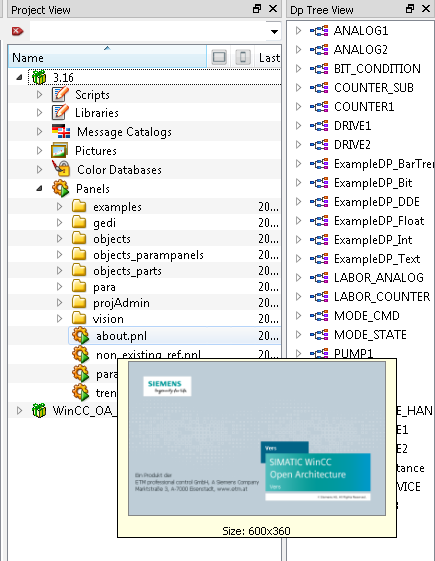Click the mobile device column header icon

point(243,57)
